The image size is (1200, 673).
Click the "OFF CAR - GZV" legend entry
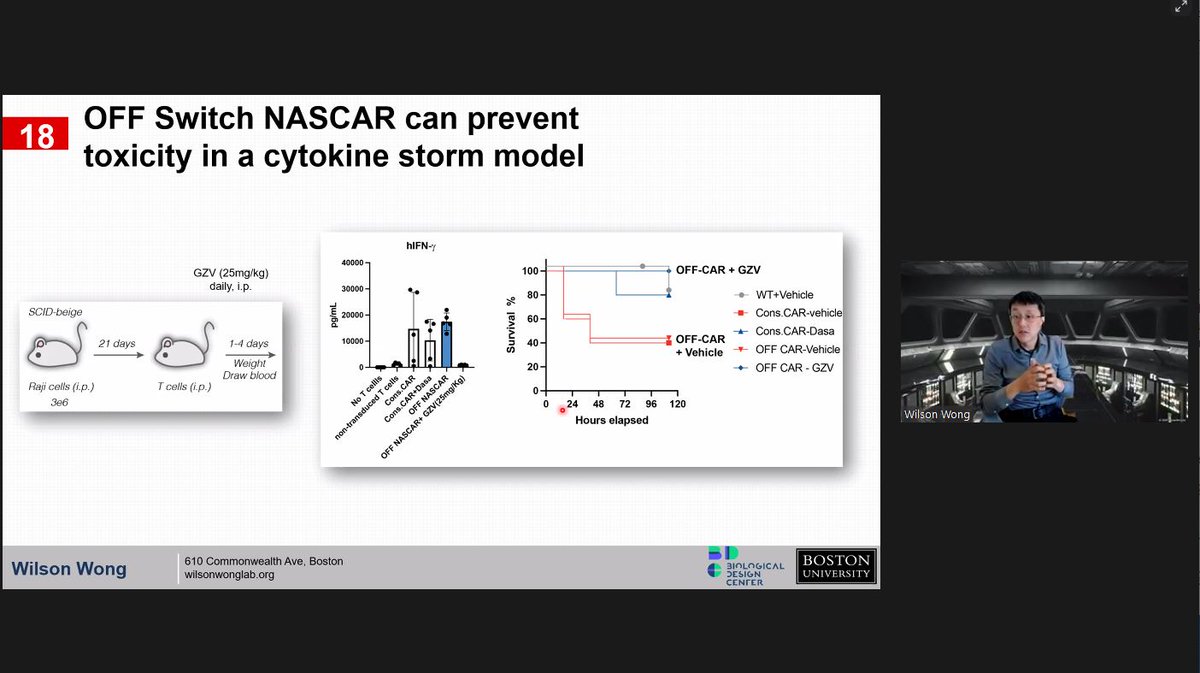pos(782,367)
